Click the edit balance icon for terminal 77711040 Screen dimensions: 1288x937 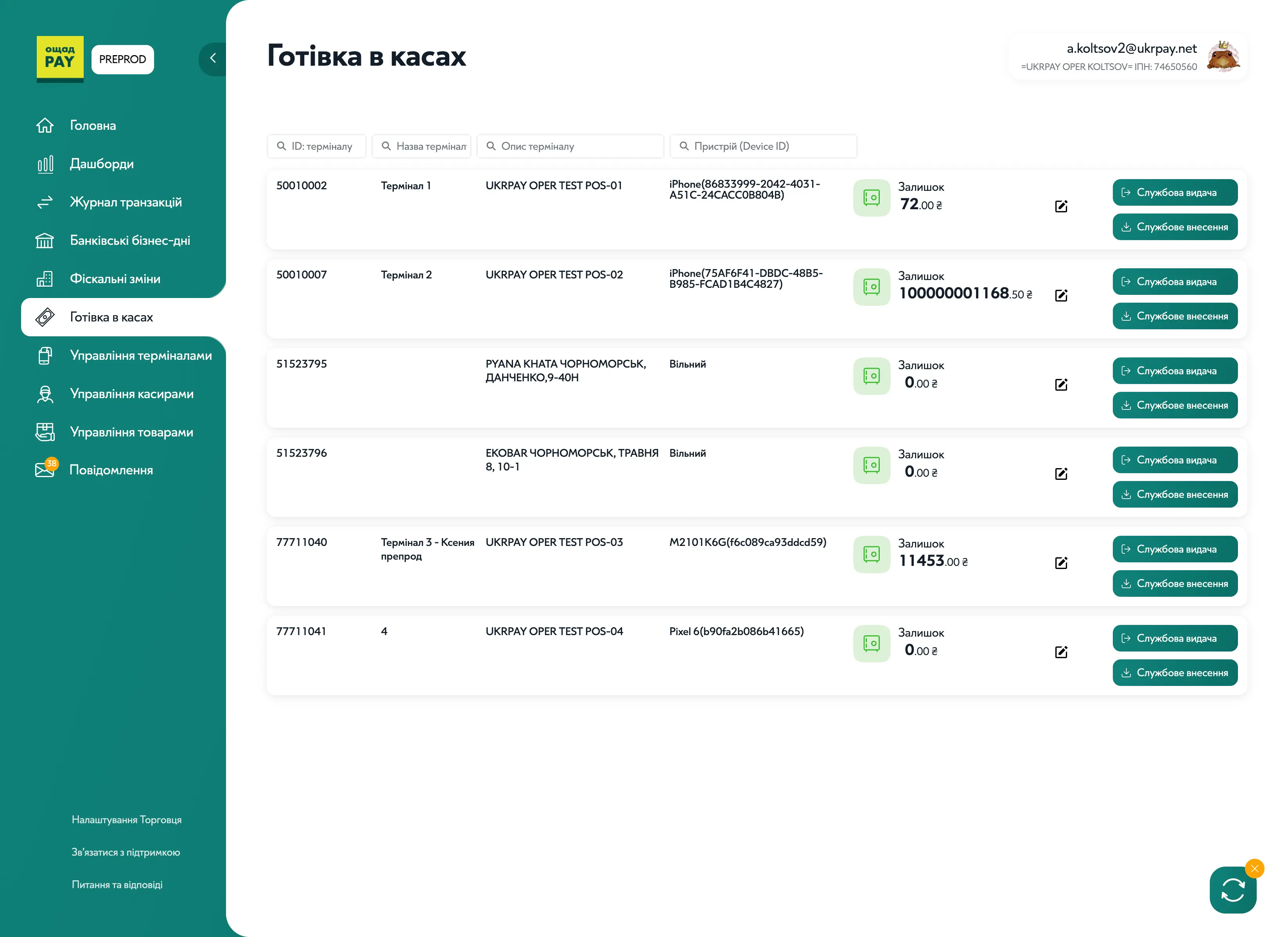coord(1061,563)
